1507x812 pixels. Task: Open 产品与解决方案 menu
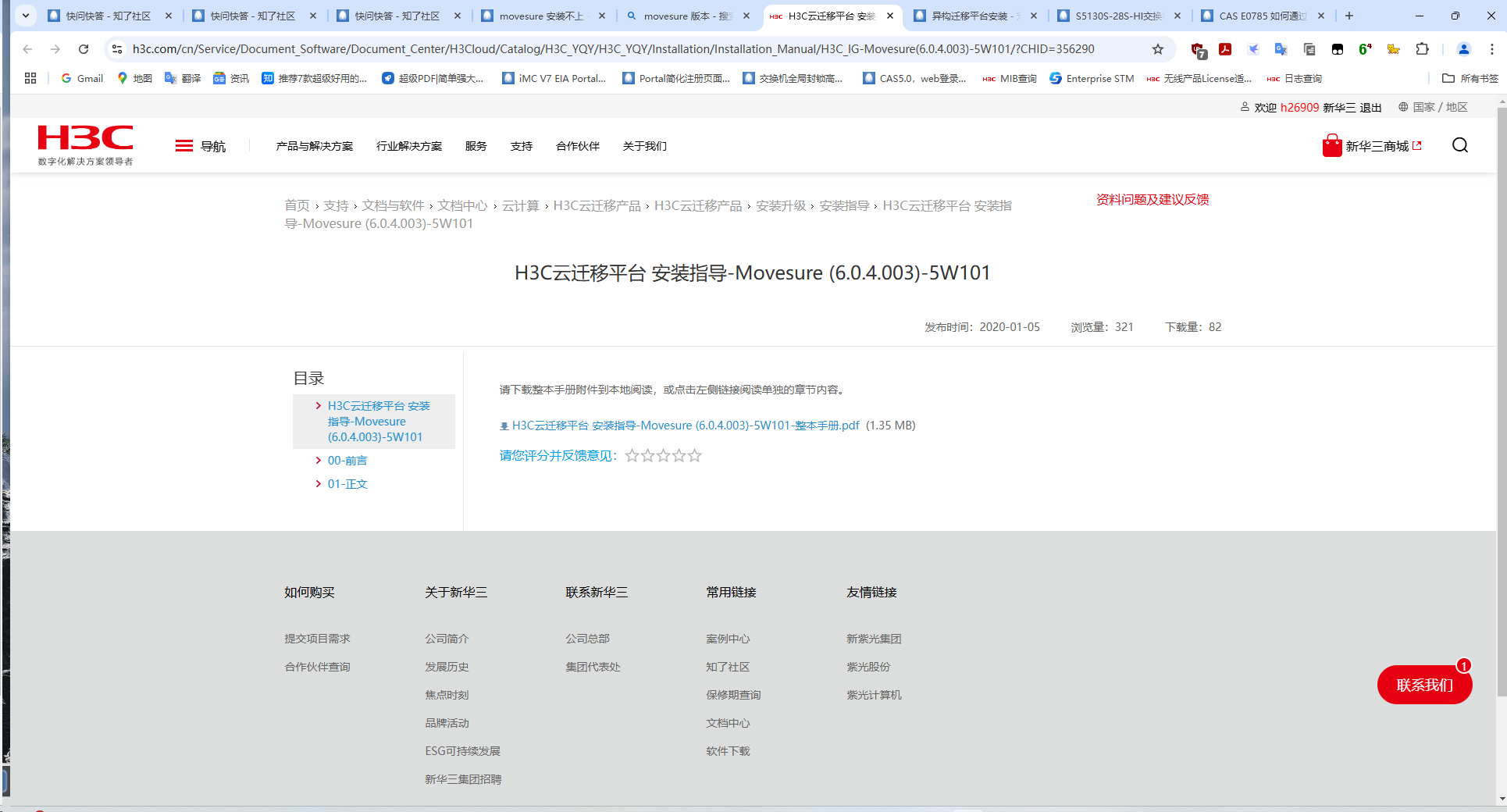314,146
